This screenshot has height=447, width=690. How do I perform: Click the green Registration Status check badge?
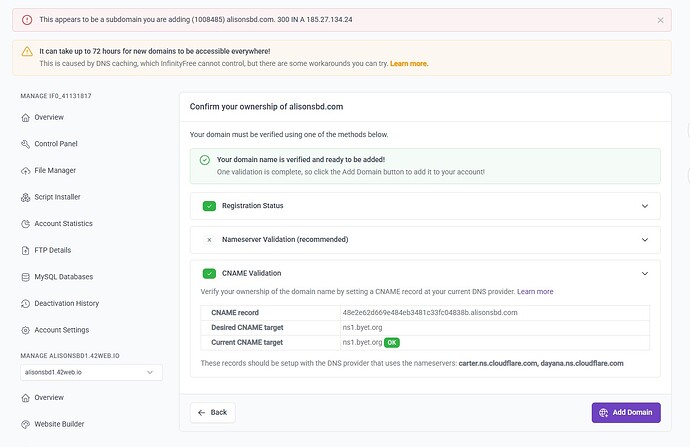[x=209, y=206]
